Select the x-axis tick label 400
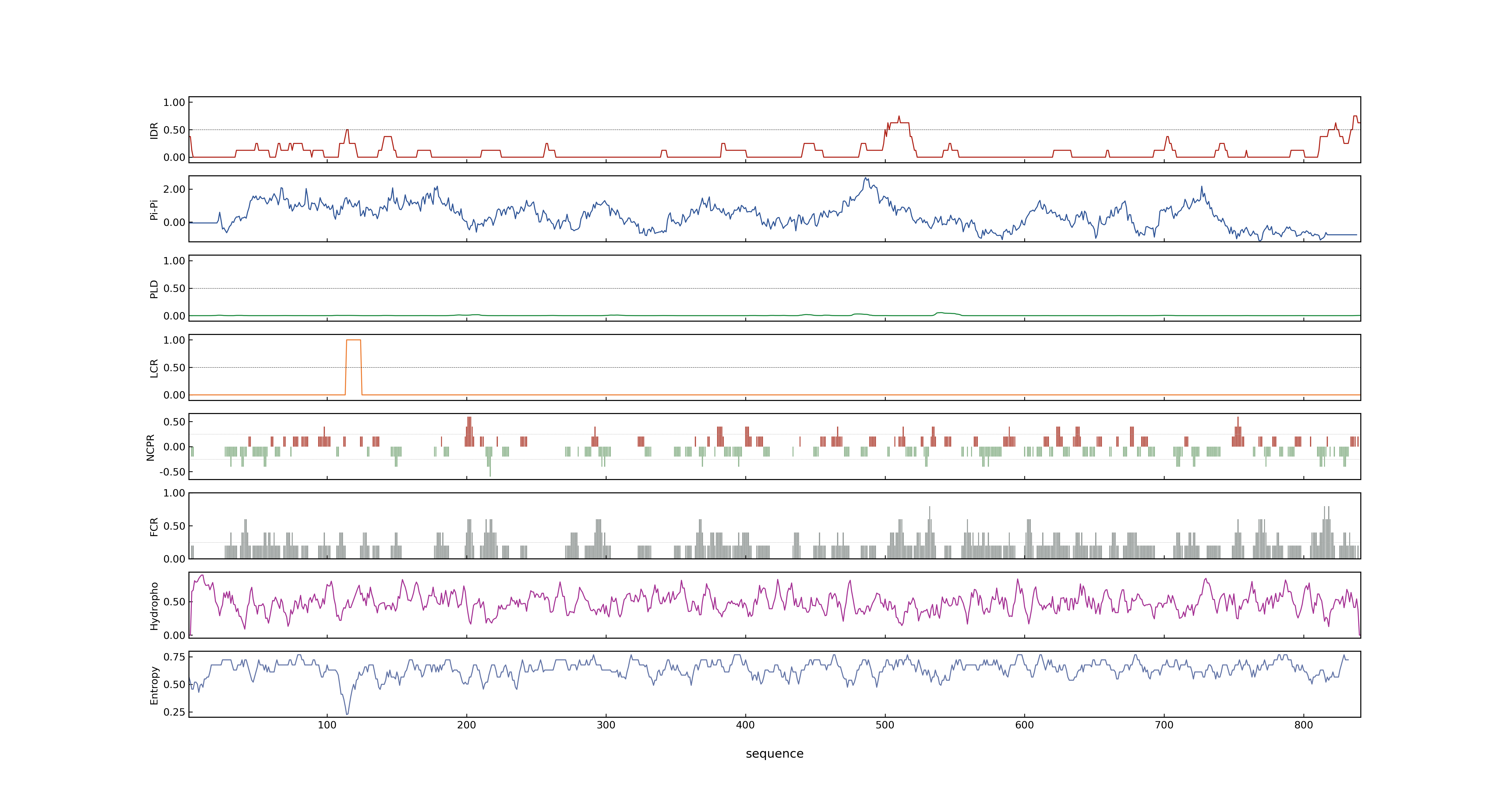 coord(745,725)
